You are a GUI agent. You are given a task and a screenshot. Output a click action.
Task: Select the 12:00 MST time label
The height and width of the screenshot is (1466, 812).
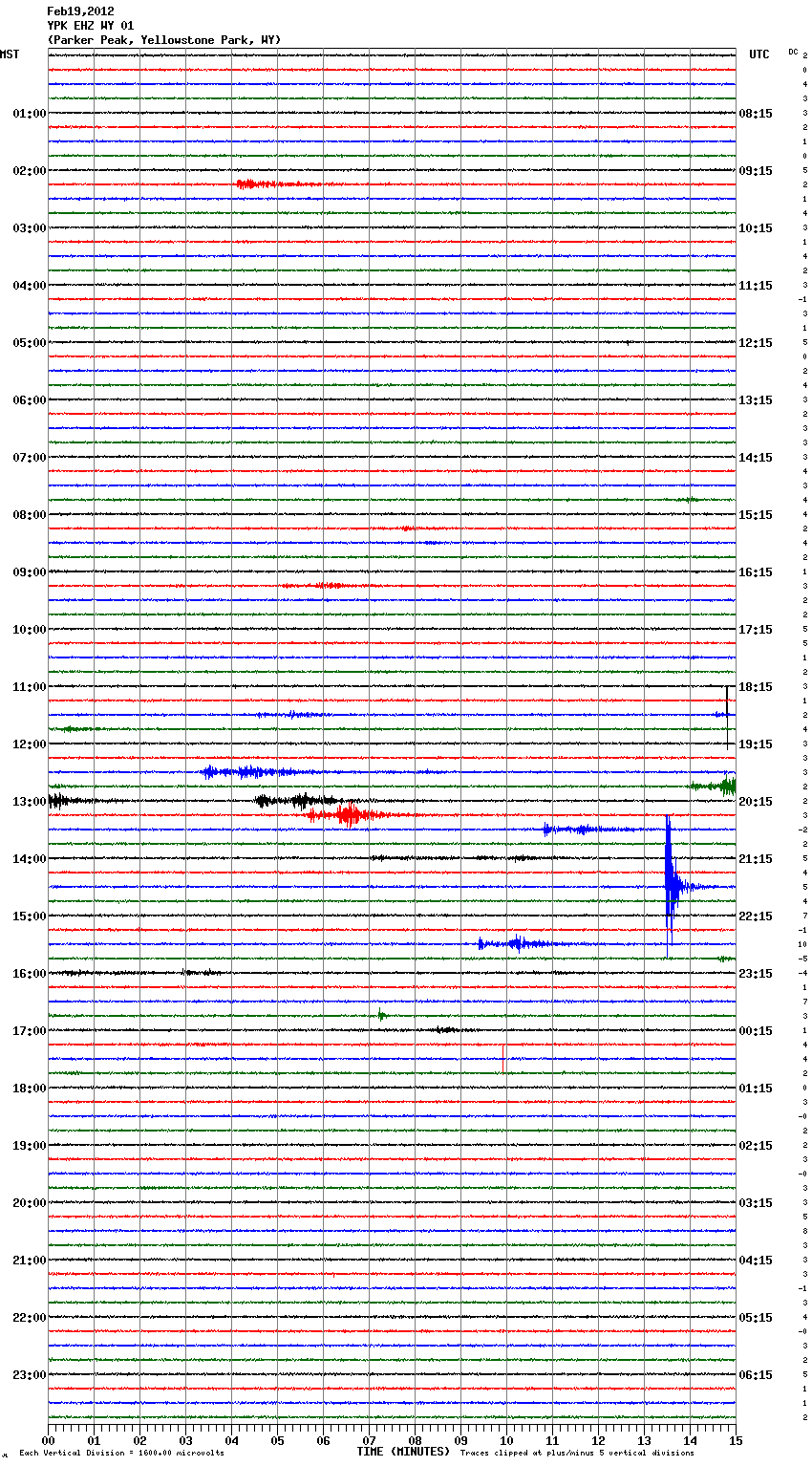(30, 744)
